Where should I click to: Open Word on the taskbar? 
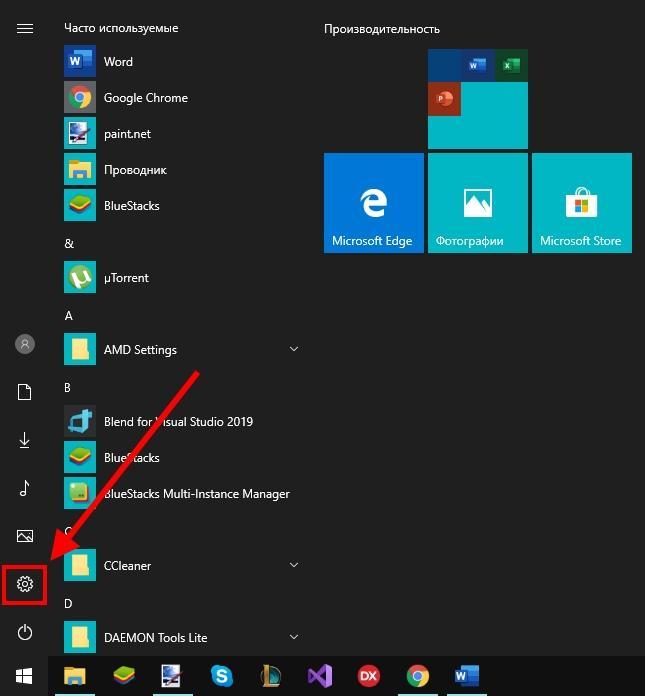point(467,676)
